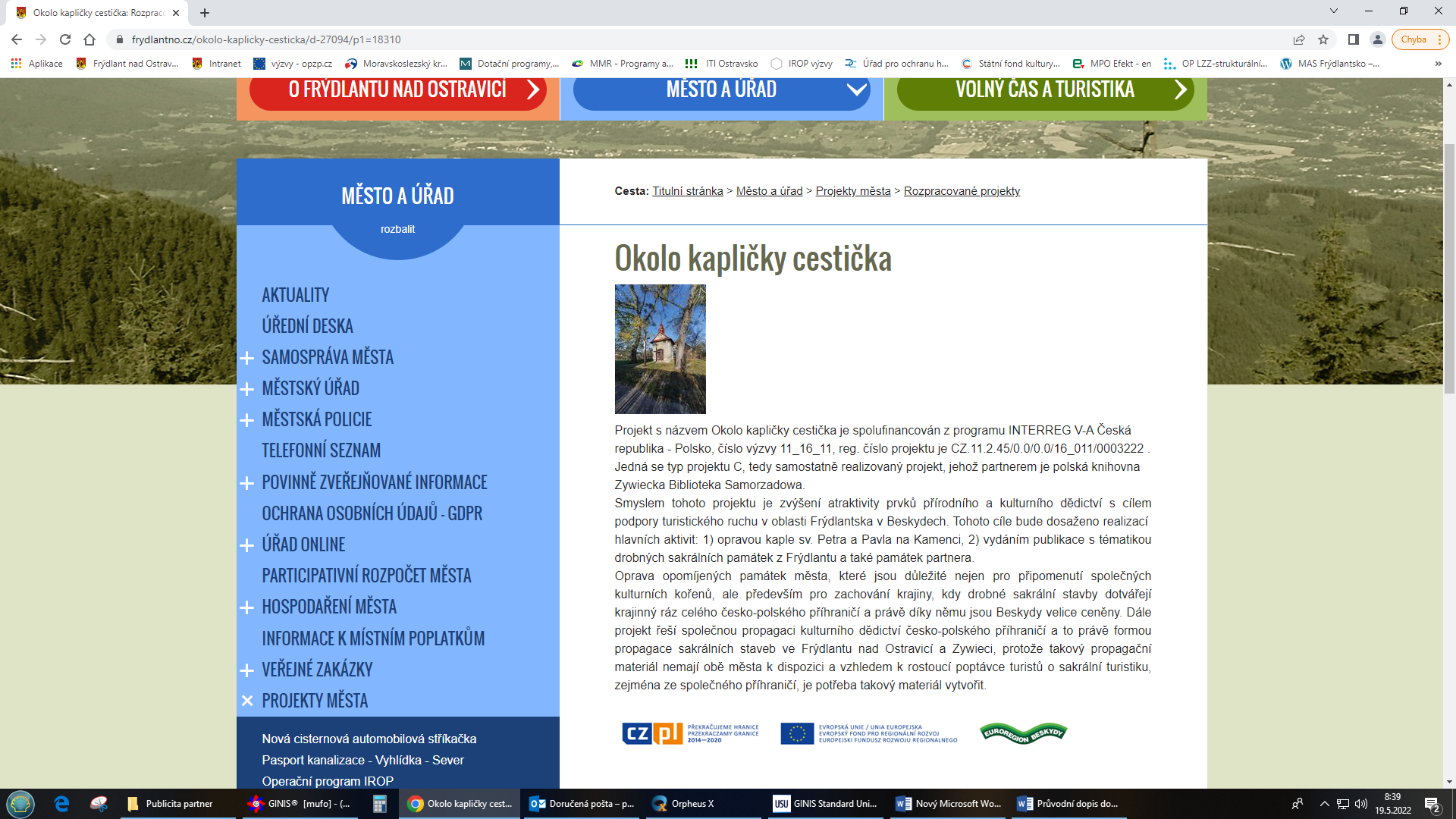Open Úřední deska in sidebar
This screenshot has height=819, width=1456.
tap(308, 326)
